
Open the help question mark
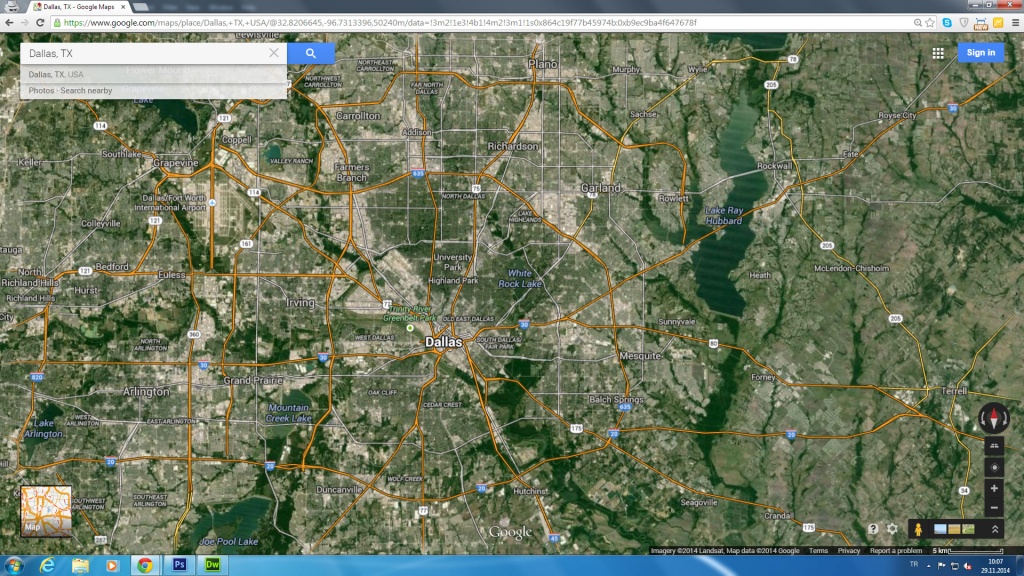[873, 529]
